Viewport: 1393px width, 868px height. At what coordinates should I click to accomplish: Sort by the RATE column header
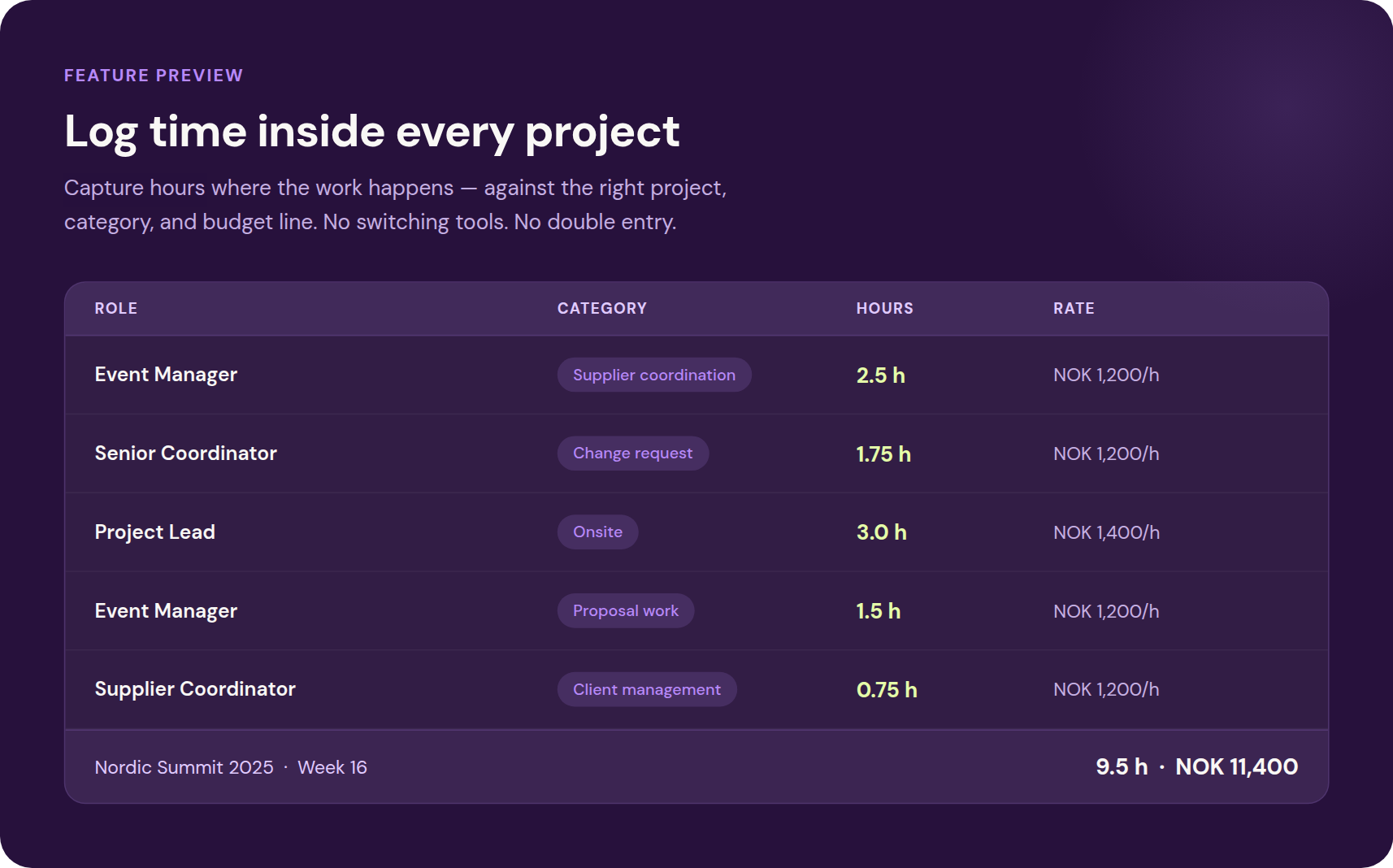[1073, 308]
